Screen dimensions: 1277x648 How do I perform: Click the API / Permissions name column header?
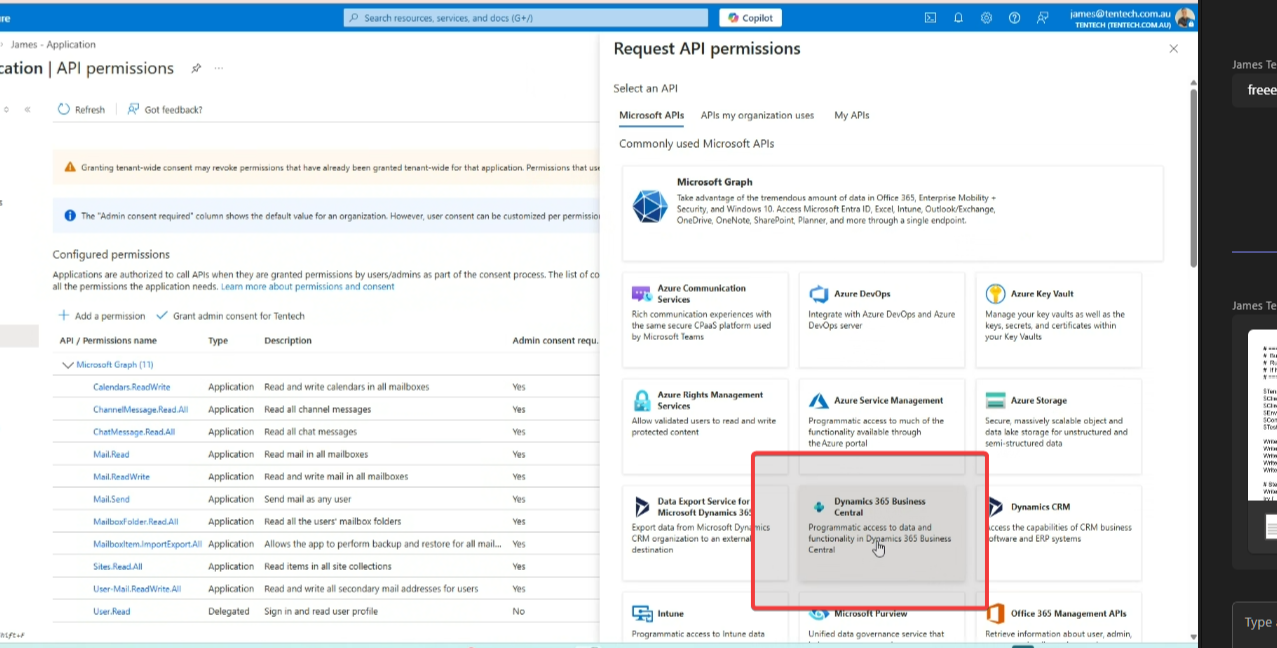tap(108, 341)
